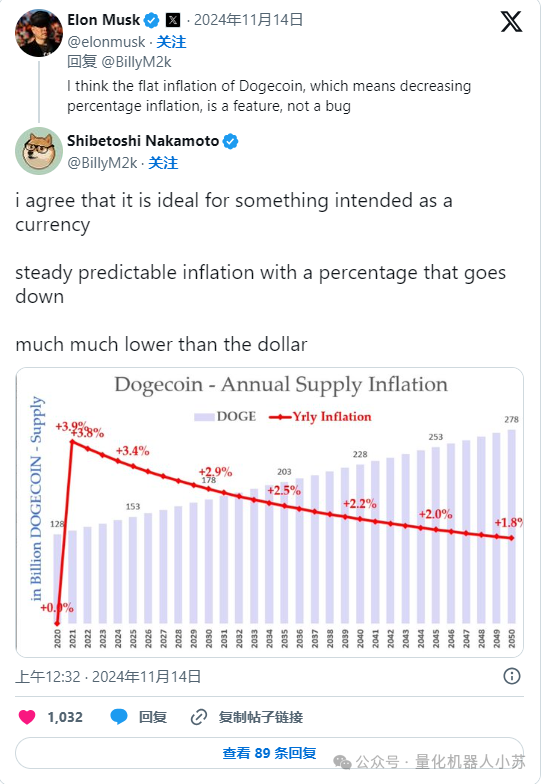
Task: Open Shibetoshi Nakamoto's doge avatar
Action: (x=39, y=151)
